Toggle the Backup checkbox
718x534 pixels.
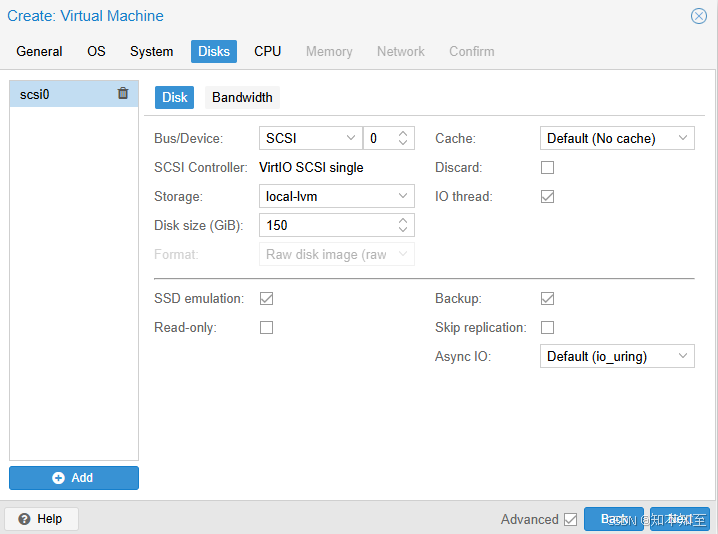[547, 299]
